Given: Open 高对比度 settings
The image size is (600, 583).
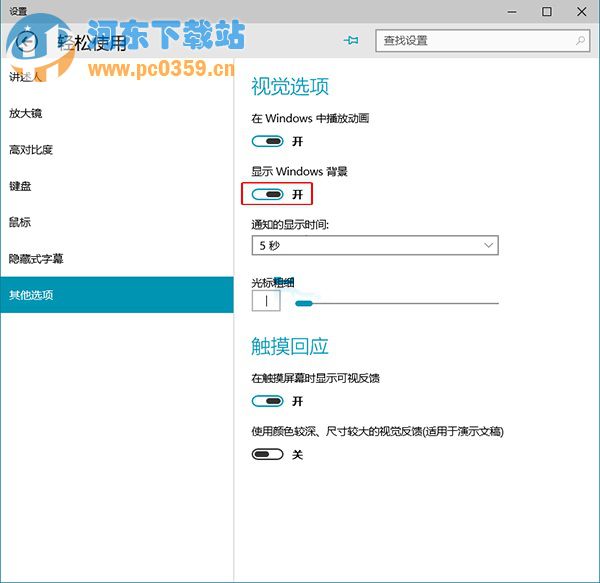Looking at the screenshot, I should tap(117, 150).
